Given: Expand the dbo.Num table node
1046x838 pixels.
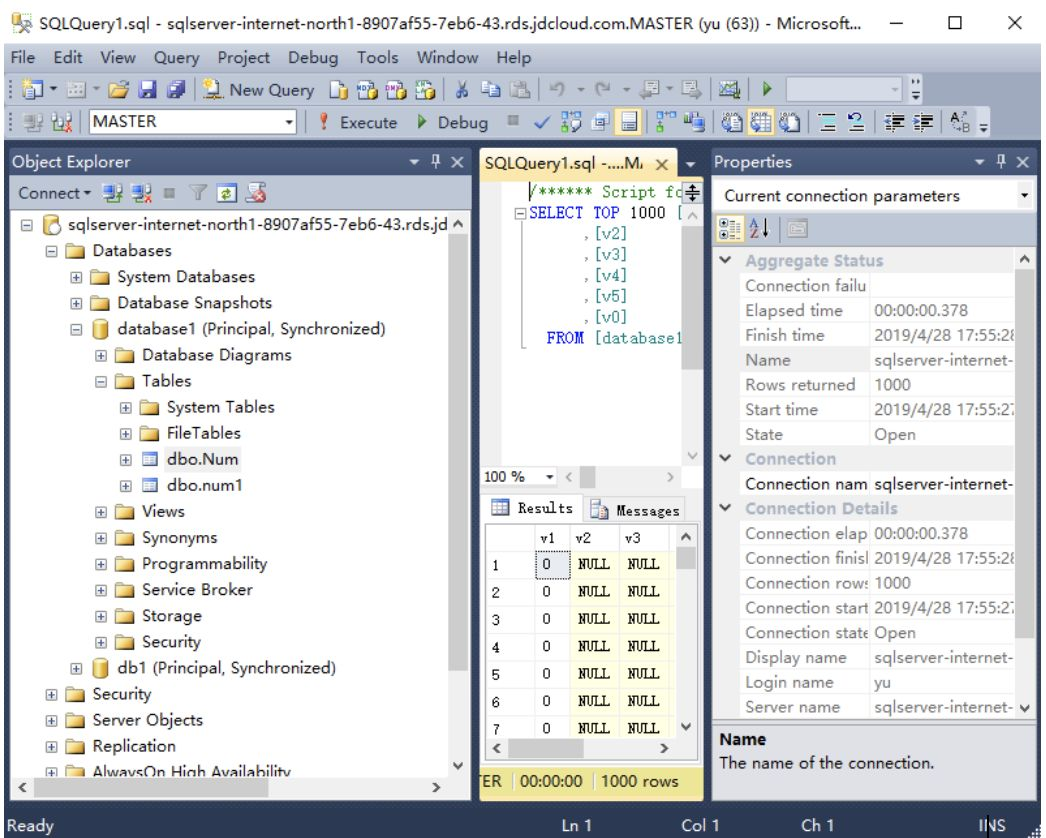Looking at the screenshot, I should pos(125,460).
